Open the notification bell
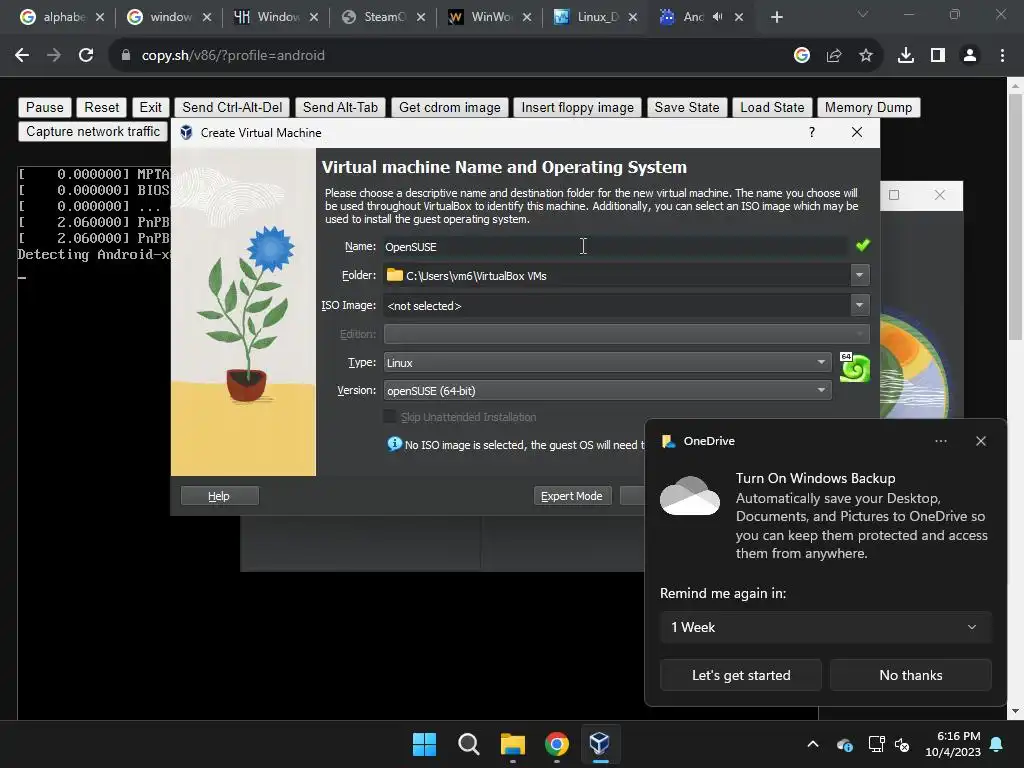 click(x=997, y=744)
